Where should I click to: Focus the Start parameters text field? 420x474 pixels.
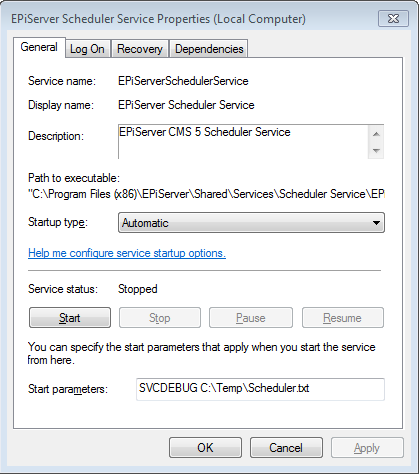(x=260, y=389)
